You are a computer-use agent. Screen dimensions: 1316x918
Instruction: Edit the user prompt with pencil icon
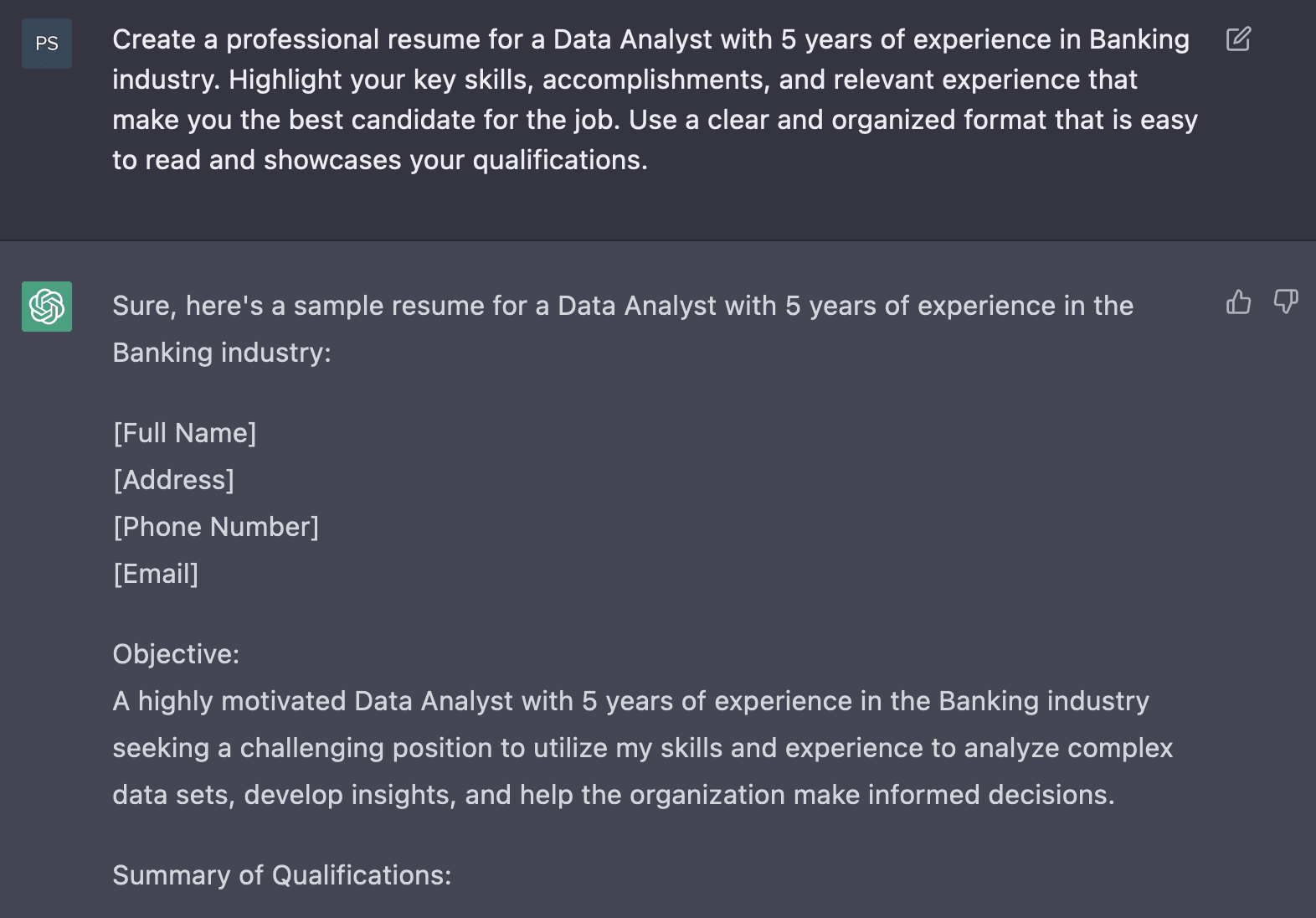click(1238, 39)
